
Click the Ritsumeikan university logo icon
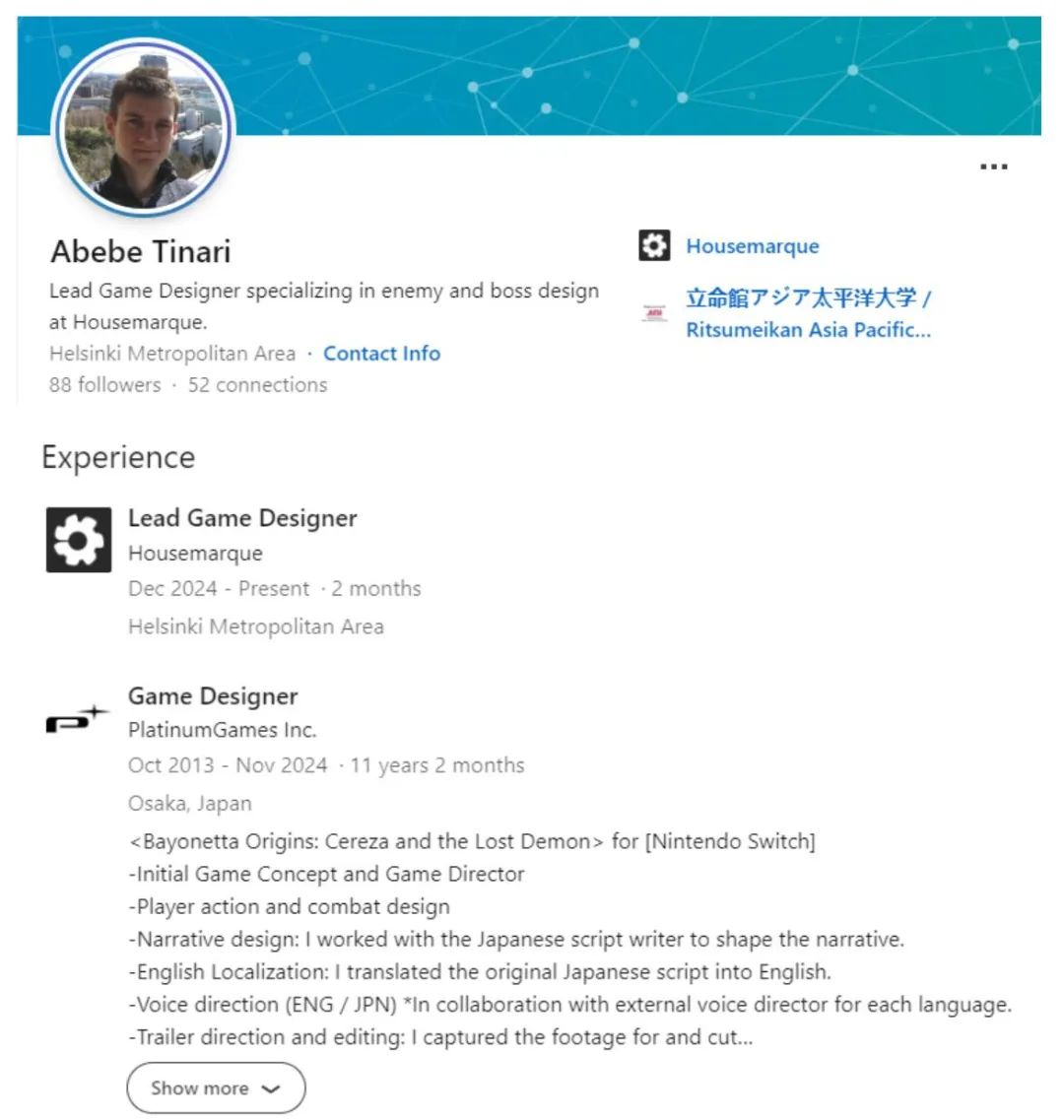(x=654, y=313)
